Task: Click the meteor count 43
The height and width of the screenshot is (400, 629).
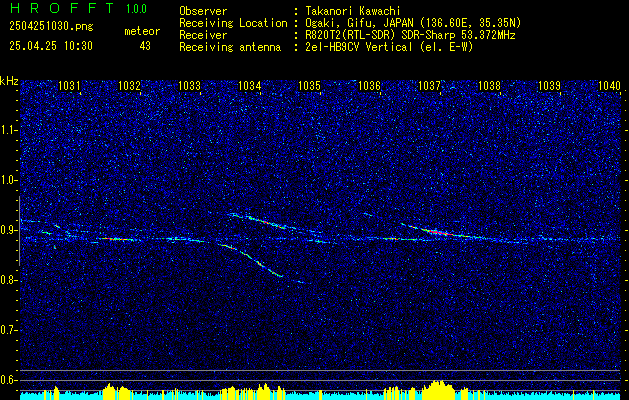Action: click(145, 46)
